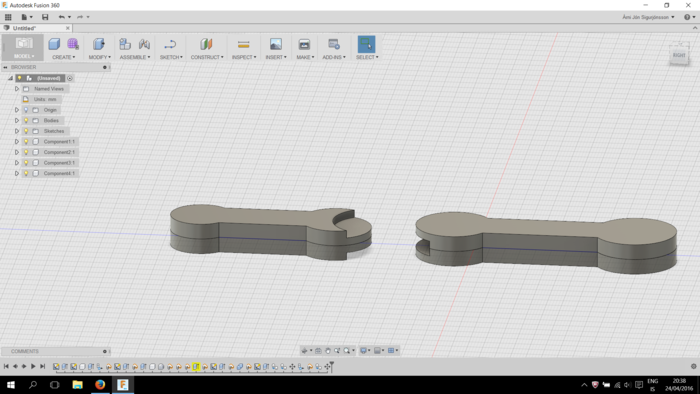Toggle visibility bulb of Component4:1
The image size is (700, 394).
pyautogui.click(x=26, y=173)
